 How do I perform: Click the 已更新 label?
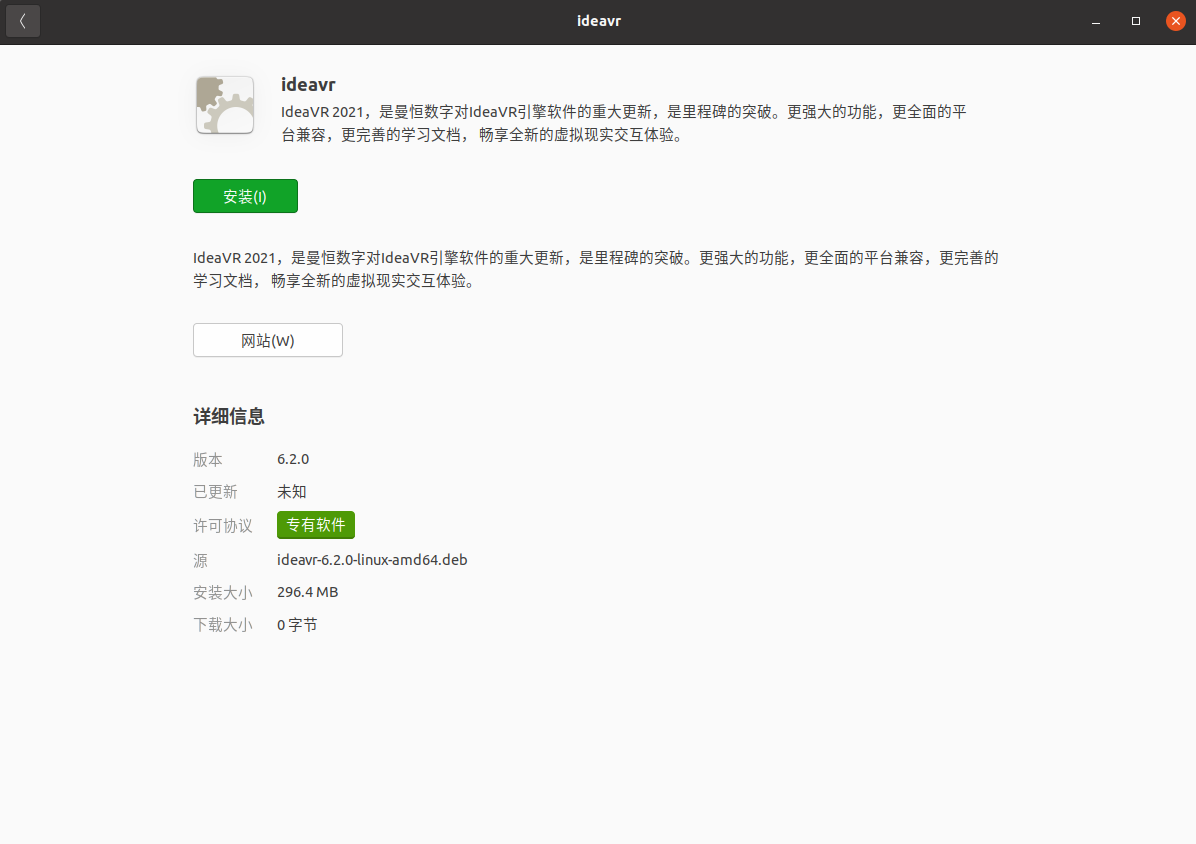tap(215, 492)
